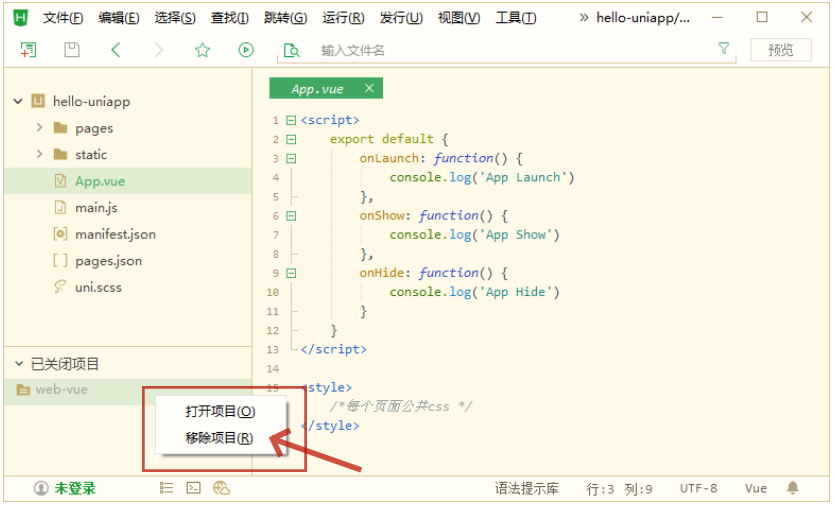Toggle the outline list icon in status bar
835x510 pixels.
pyautogui.click(x=167, y=488)
